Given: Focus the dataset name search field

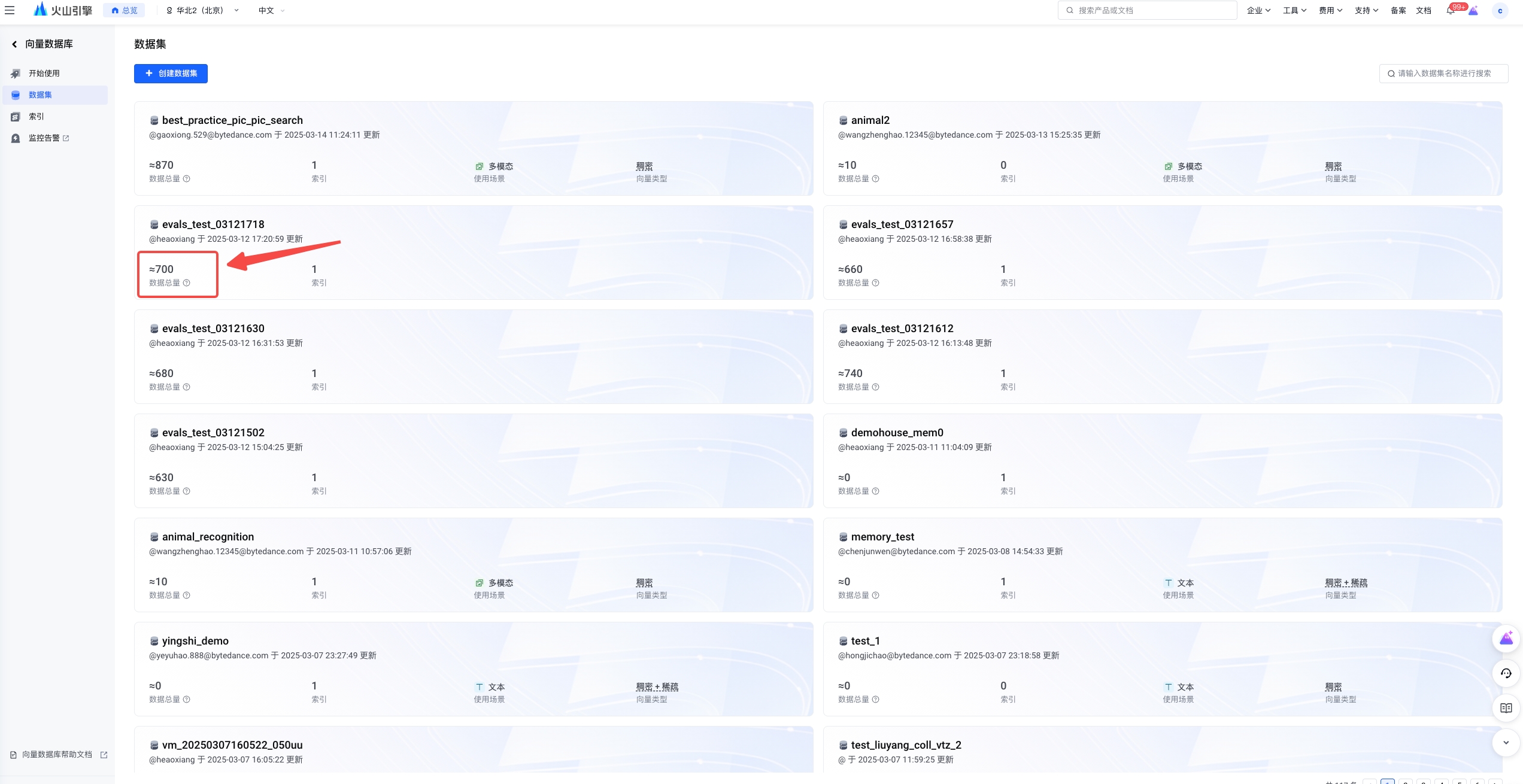Looking at the screenshot, I should pos(1443,73).
